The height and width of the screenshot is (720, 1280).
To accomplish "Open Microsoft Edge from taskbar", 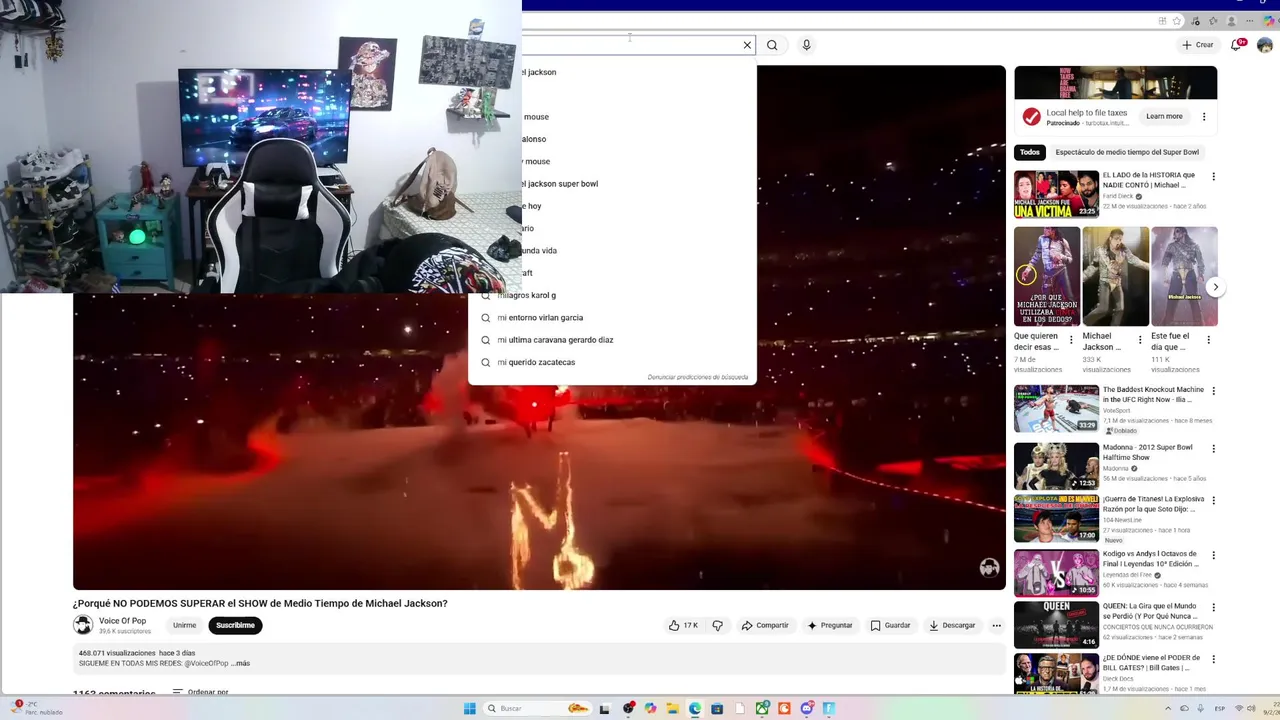I will [695, 709].
